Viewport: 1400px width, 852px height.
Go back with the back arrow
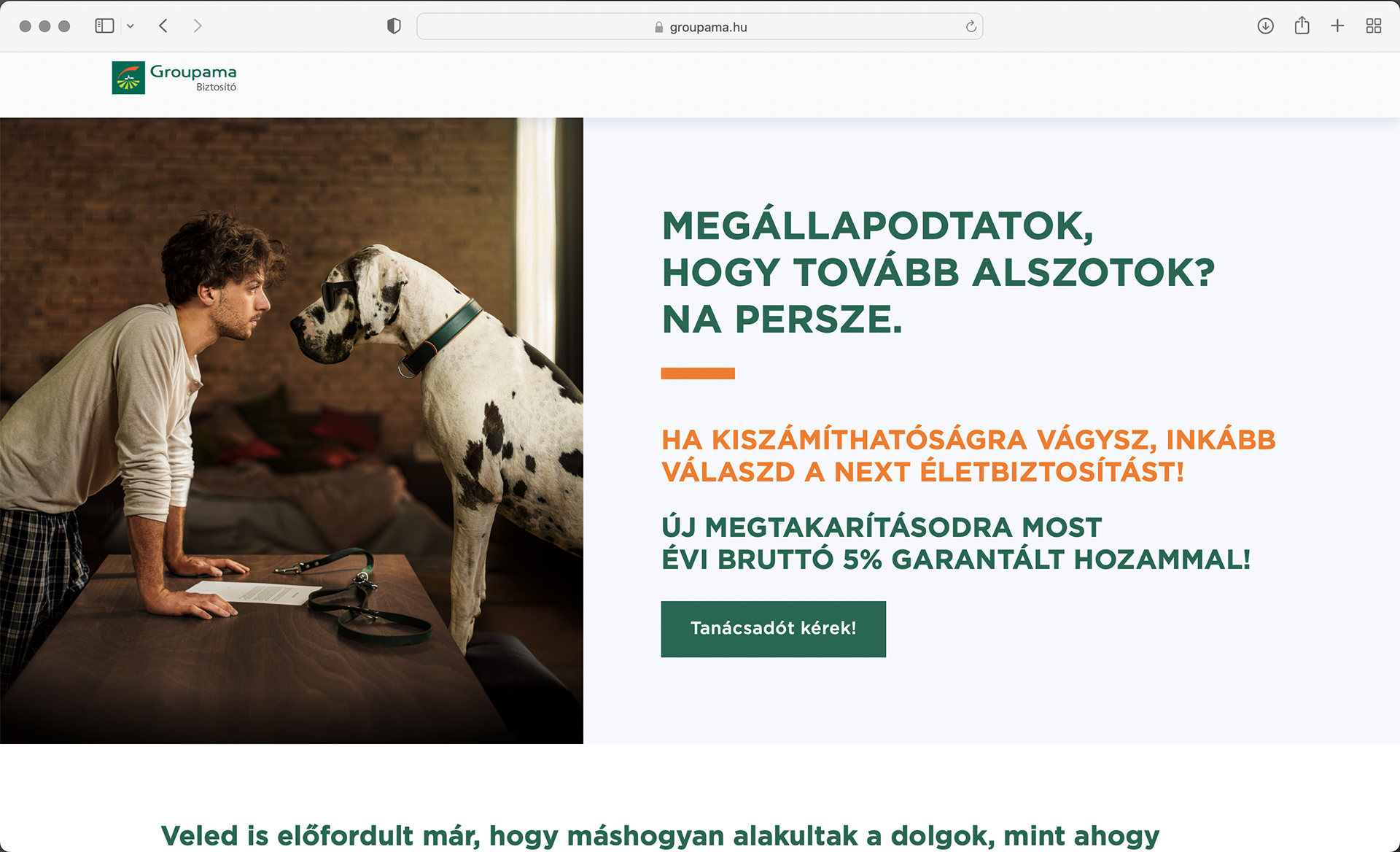pyautogui.click(x=163, y=26)
